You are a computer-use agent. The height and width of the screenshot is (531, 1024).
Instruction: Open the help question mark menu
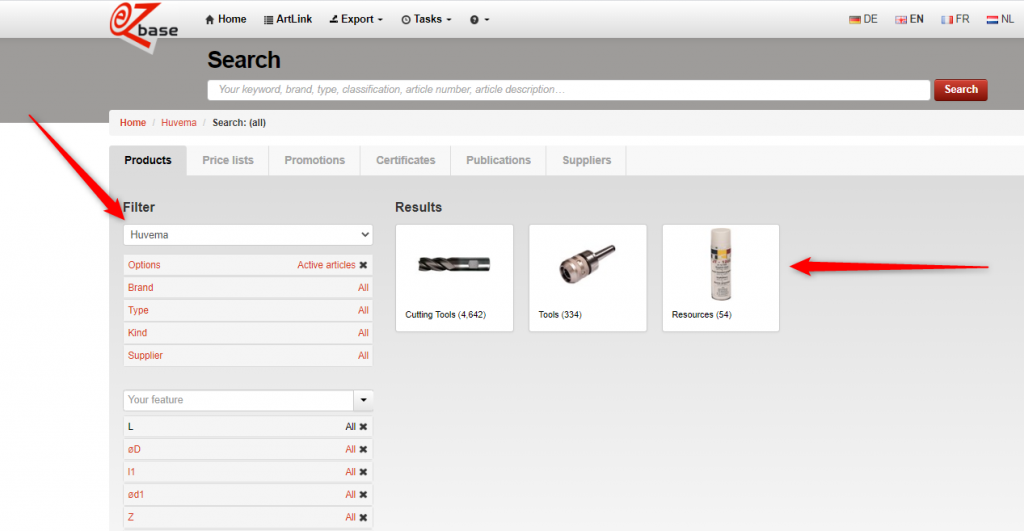(x=479, y=19)
